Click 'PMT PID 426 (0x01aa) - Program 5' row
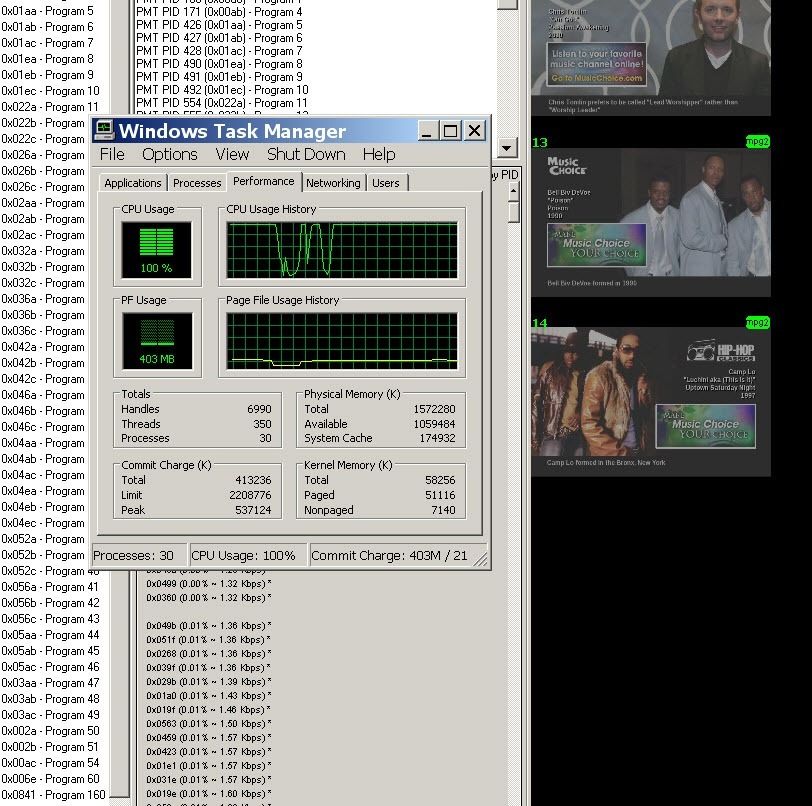The height and width of the screenshot is (806, 812). click(x=219, y=25)
